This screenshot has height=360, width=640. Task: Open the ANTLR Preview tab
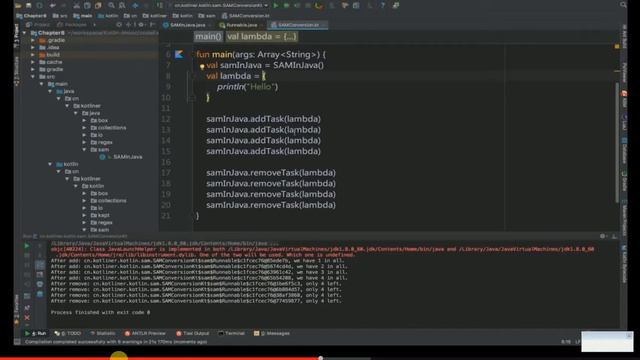[x=145, y=333]
